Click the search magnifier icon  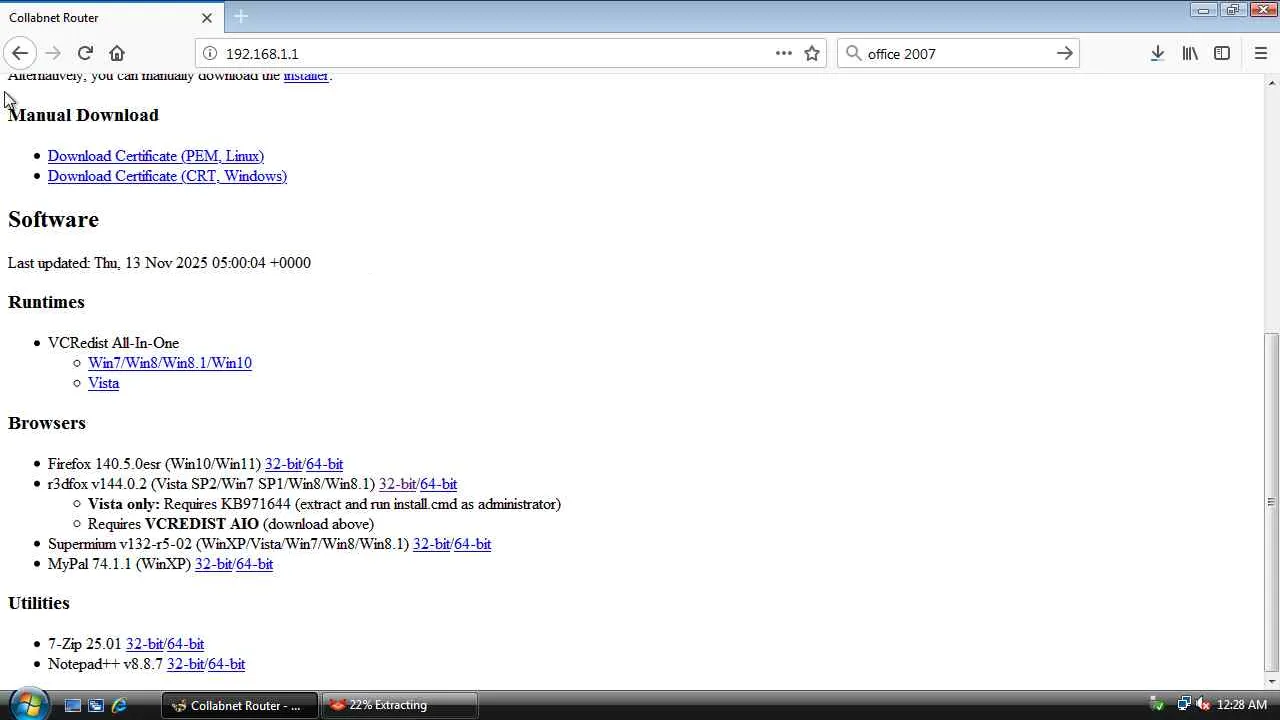[x=853, y=53]
